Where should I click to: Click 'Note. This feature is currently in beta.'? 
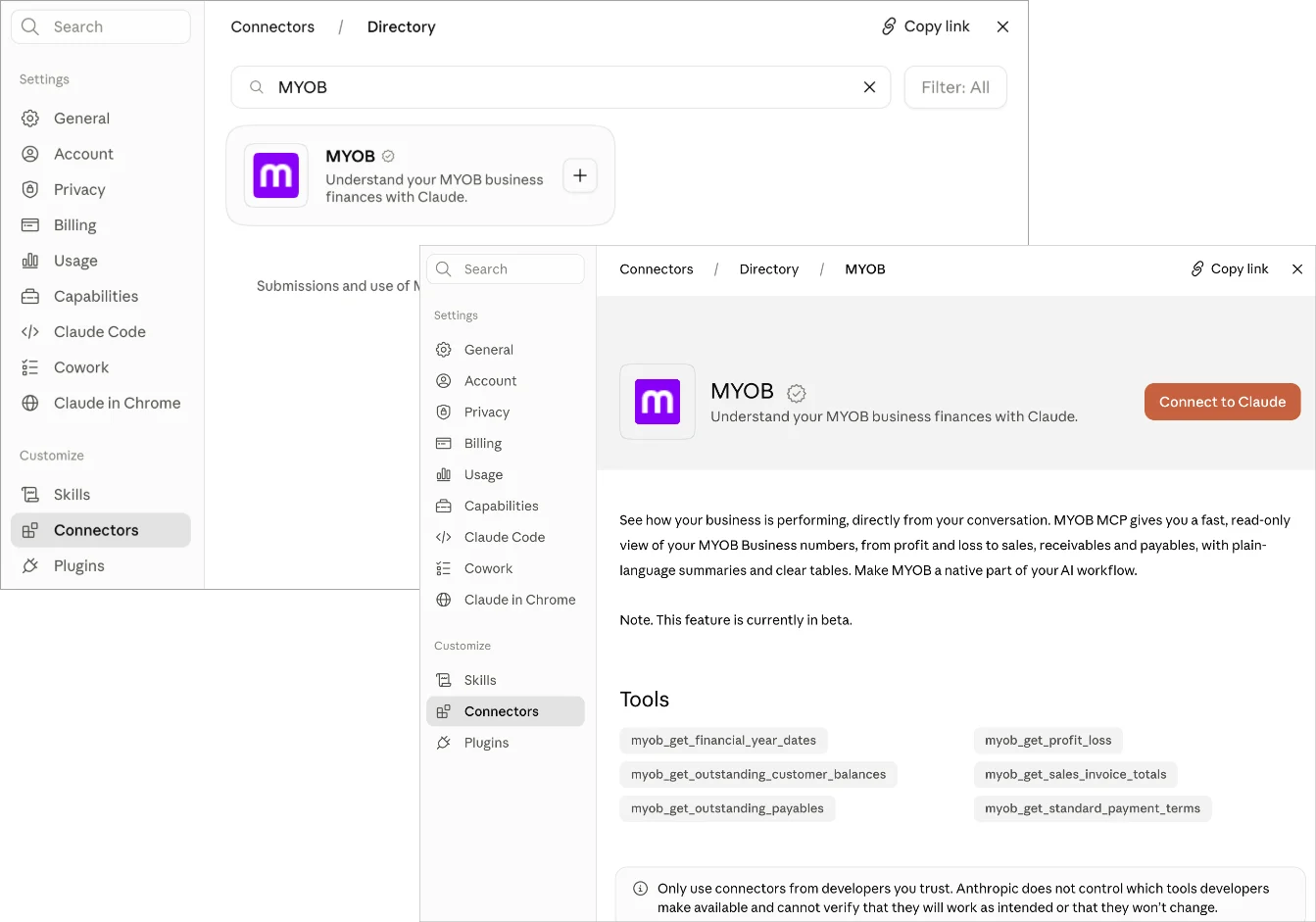(x=736, y=620)
